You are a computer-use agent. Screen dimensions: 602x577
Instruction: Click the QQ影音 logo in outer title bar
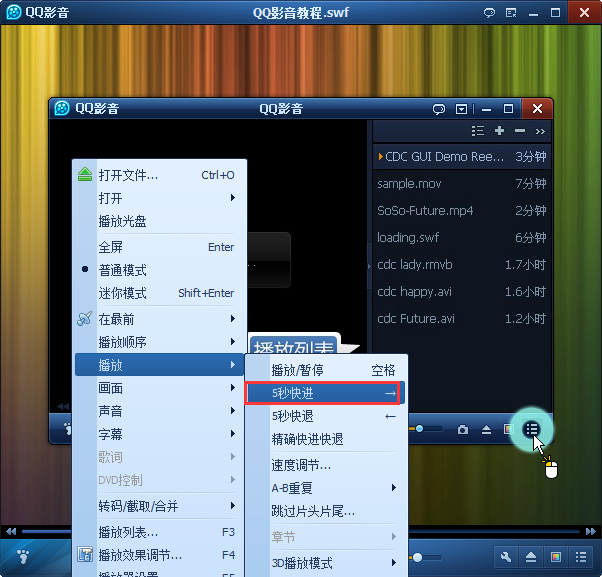14,12
